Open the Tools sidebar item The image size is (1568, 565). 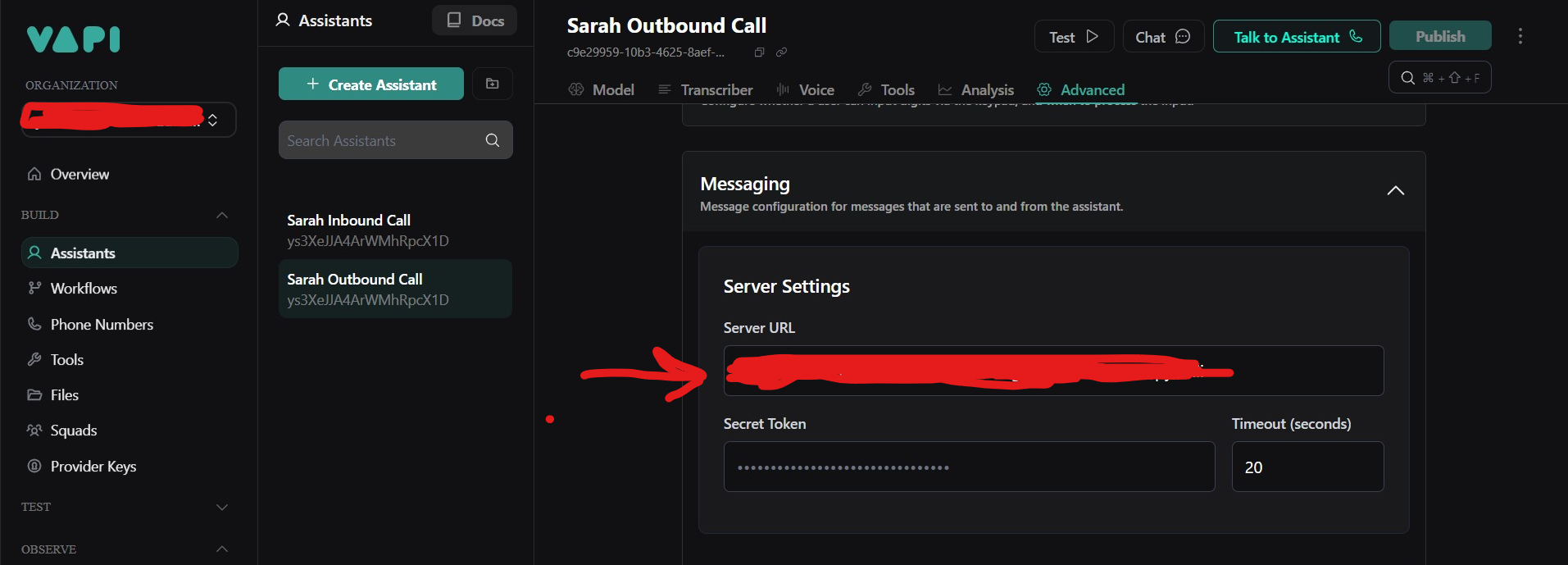(x=67, y=360)
